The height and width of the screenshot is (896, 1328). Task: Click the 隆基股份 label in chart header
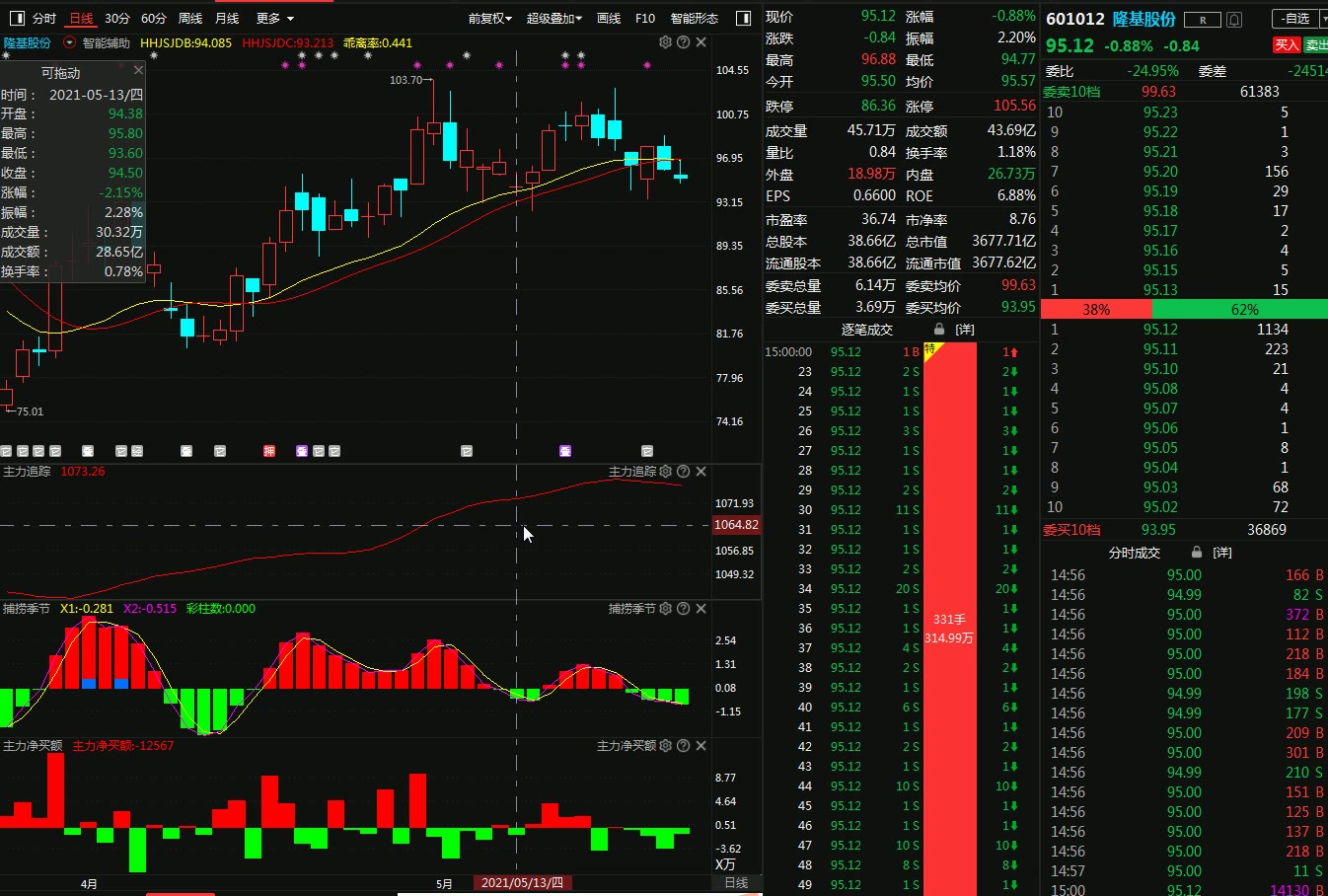(x=28, y=42)
